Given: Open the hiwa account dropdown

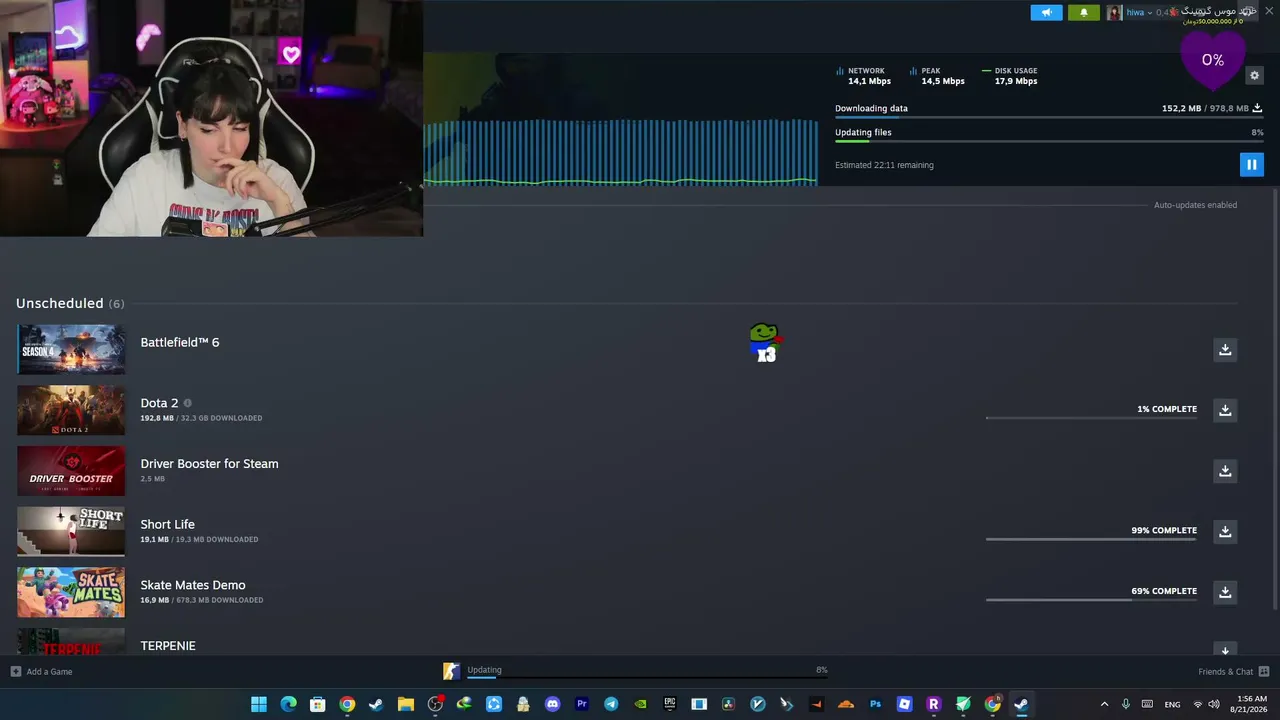Looking at the screenshot, I should click(1138, 12).
